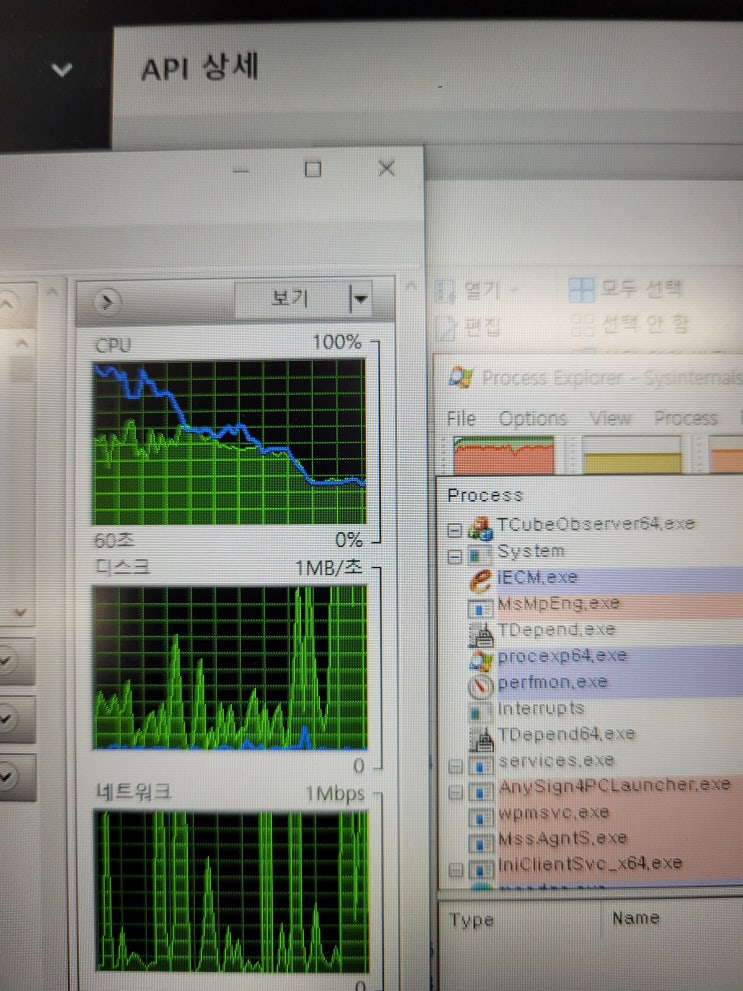Select the TDepend.exe process row

coord(556,631)
